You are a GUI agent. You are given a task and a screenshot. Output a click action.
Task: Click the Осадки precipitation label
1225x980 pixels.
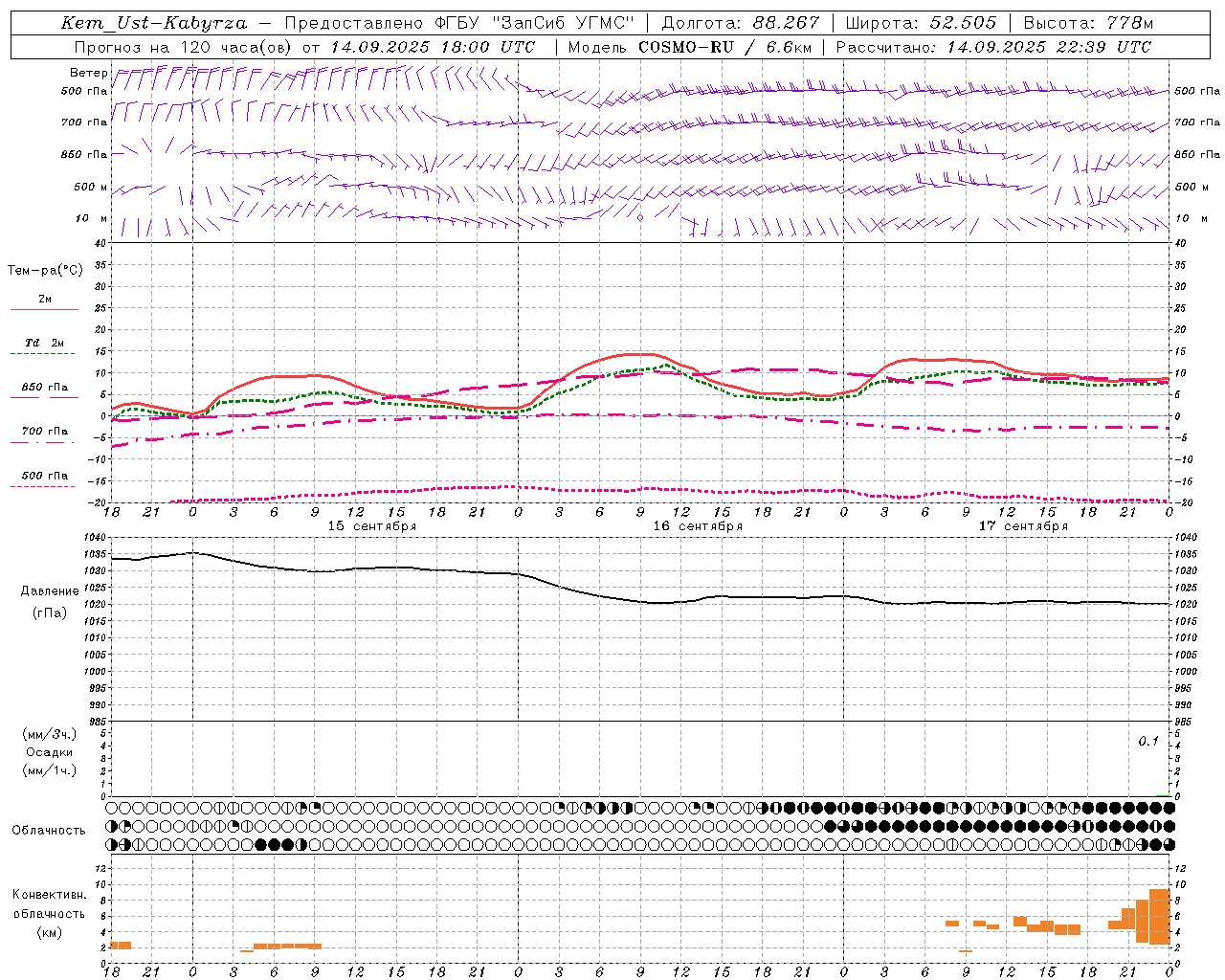tap(50, 752)
